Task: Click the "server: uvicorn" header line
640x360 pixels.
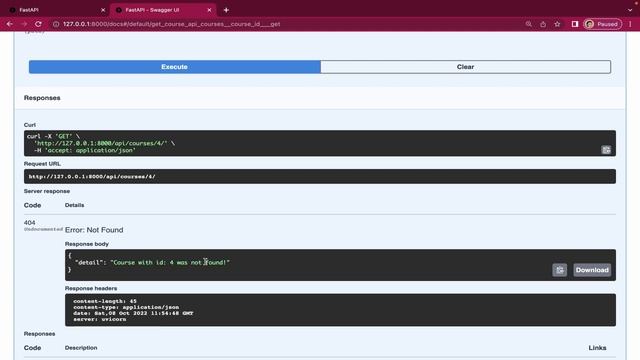Action: 100,319
